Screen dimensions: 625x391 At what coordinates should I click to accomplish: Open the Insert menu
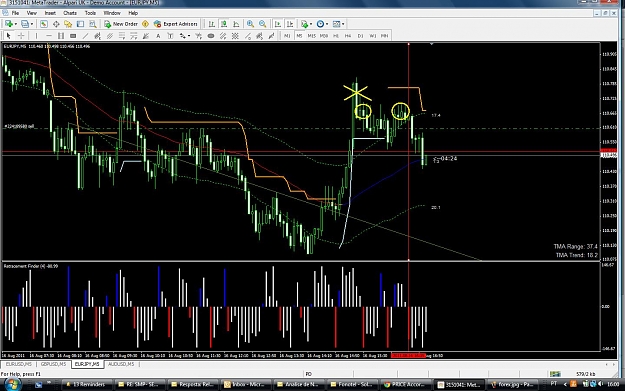tap(50, 13)
